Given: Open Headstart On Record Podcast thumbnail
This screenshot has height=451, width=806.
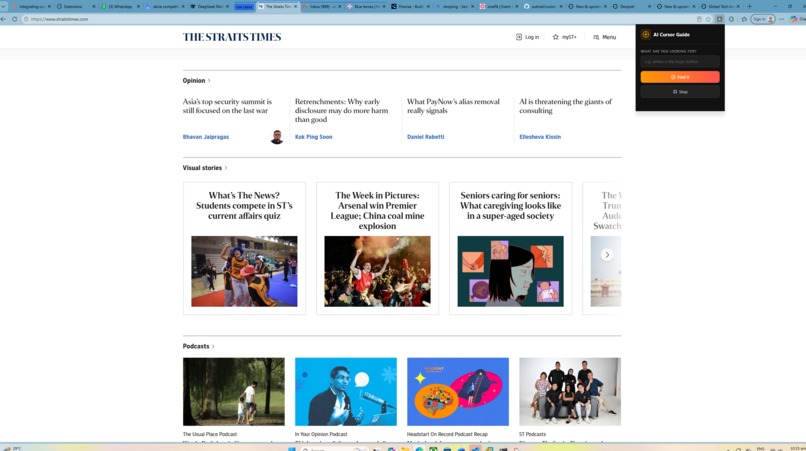Looking at the screenshot, I should (x=457, y=392).
